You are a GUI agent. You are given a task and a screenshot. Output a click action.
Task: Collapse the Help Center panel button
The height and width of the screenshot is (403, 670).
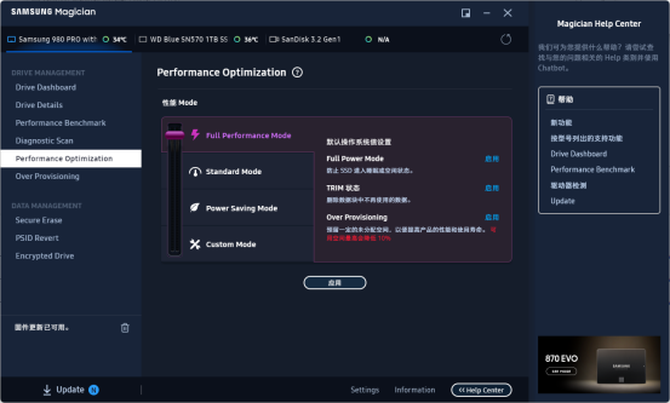click(482, 390)
